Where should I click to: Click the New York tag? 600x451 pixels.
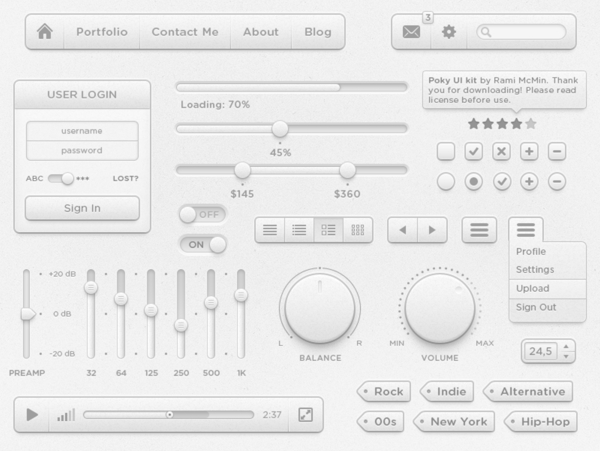pyautogui.click(x=454, y=422)
